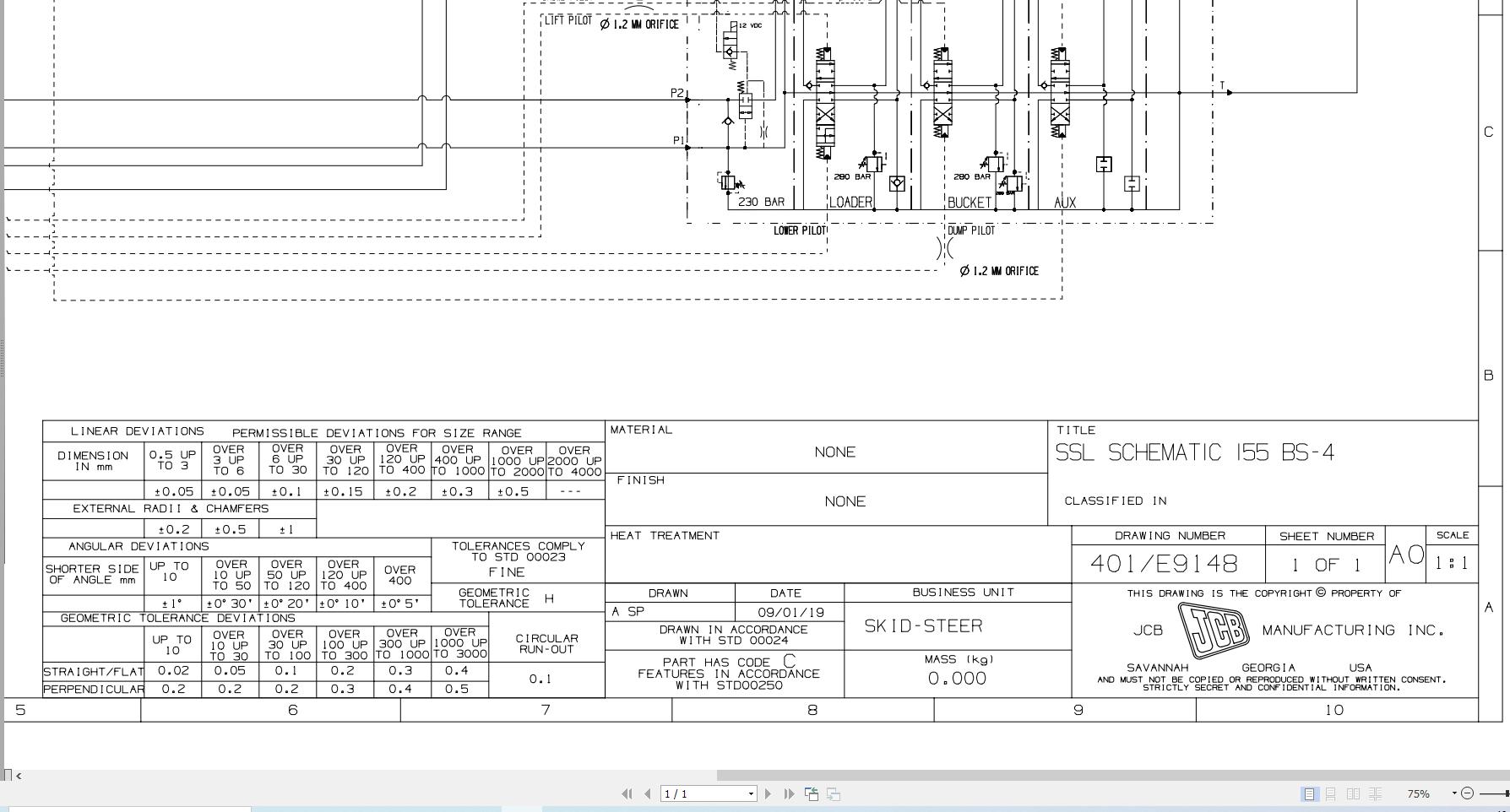Collapse the left navigation pane with the chevron
The image size is (1510, 812).
click(20, 775)
